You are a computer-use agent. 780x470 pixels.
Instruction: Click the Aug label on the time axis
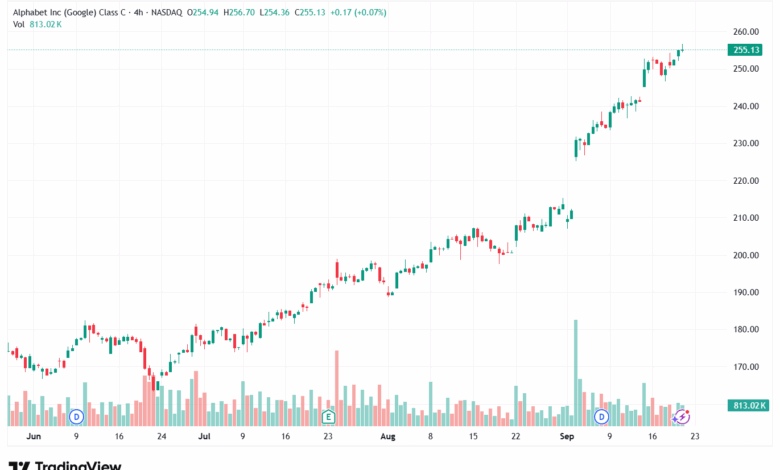[x=388, y=437]
